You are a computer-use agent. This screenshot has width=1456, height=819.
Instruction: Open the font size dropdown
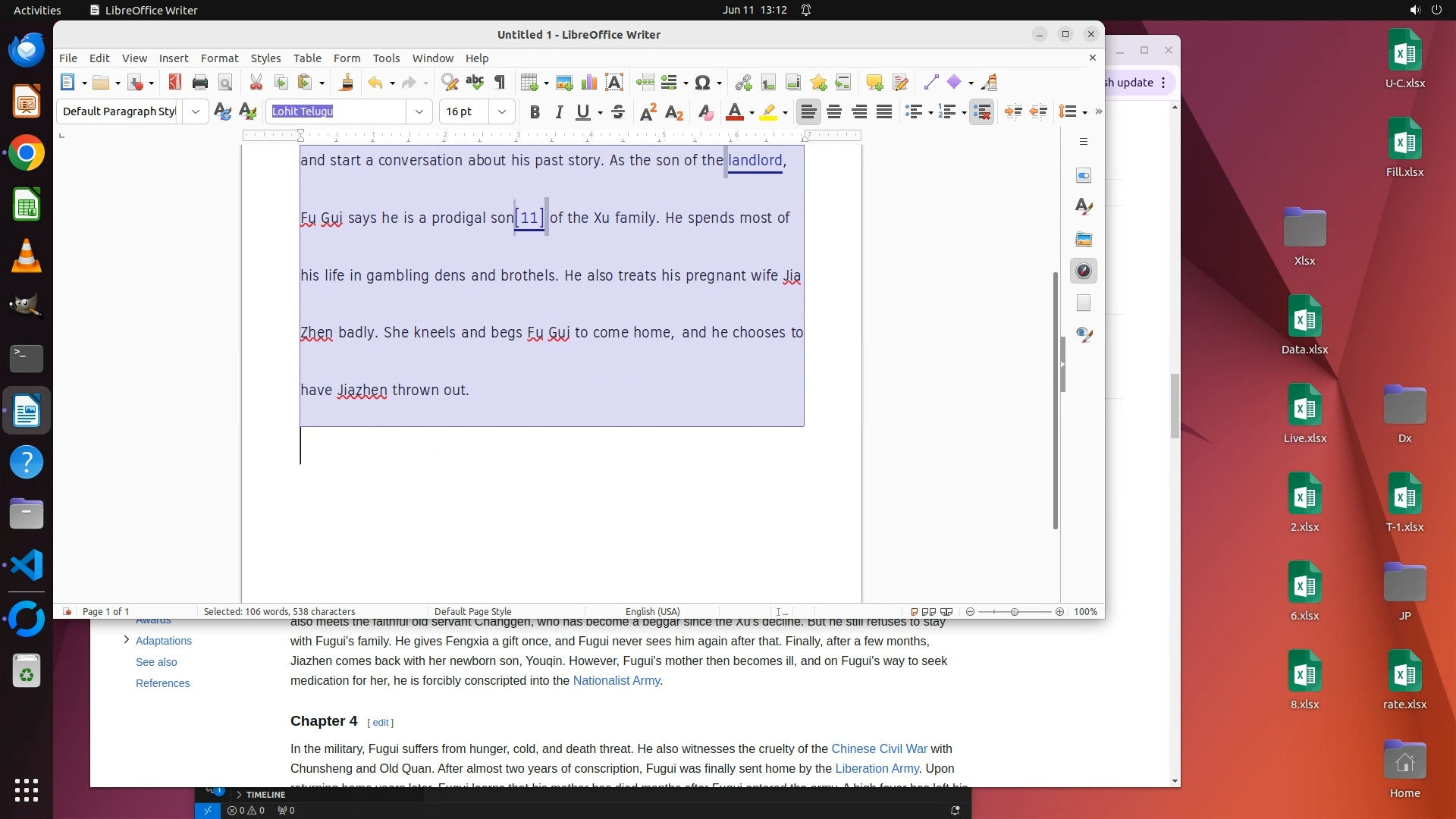pos(502,112)
